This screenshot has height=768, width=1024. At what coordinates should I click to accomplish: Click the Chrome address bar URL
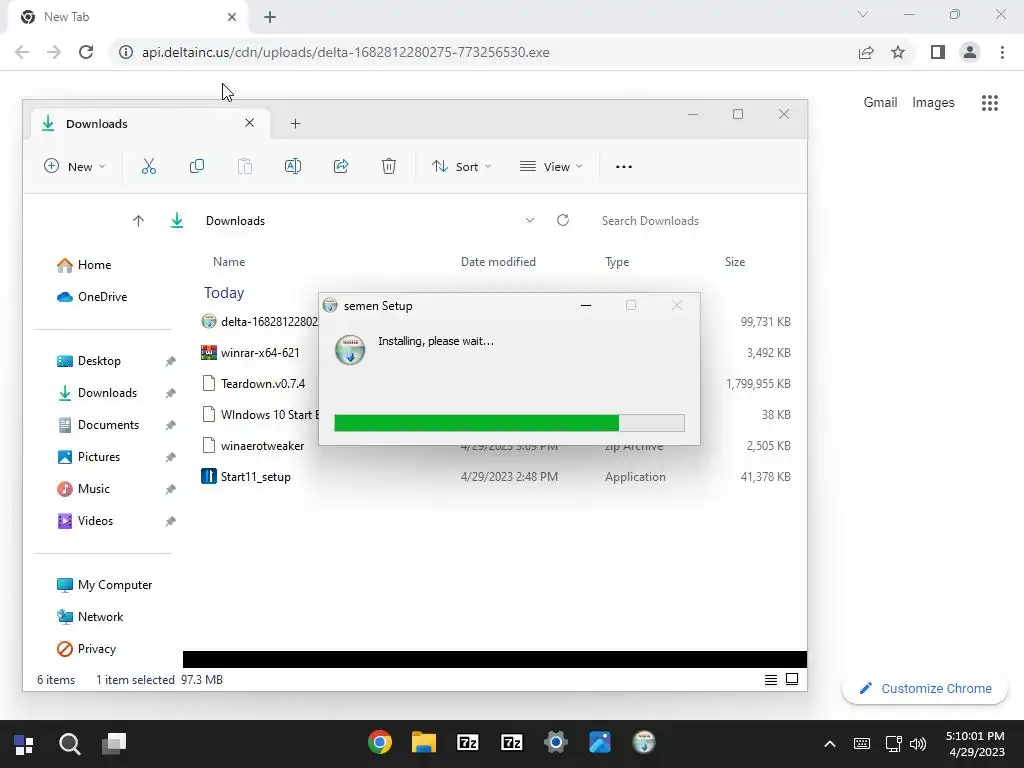[x=345, y=52]
